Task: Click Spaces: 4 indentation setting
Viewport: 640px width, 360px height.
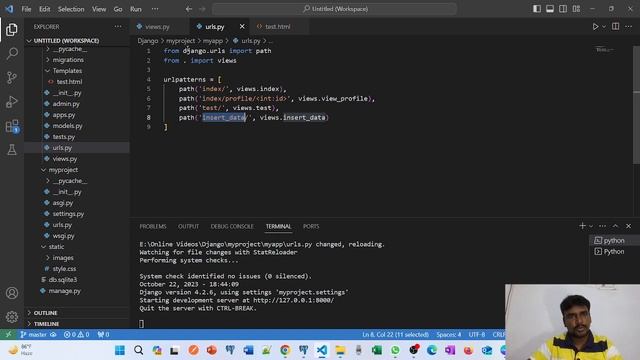Action: coord(448,334)
